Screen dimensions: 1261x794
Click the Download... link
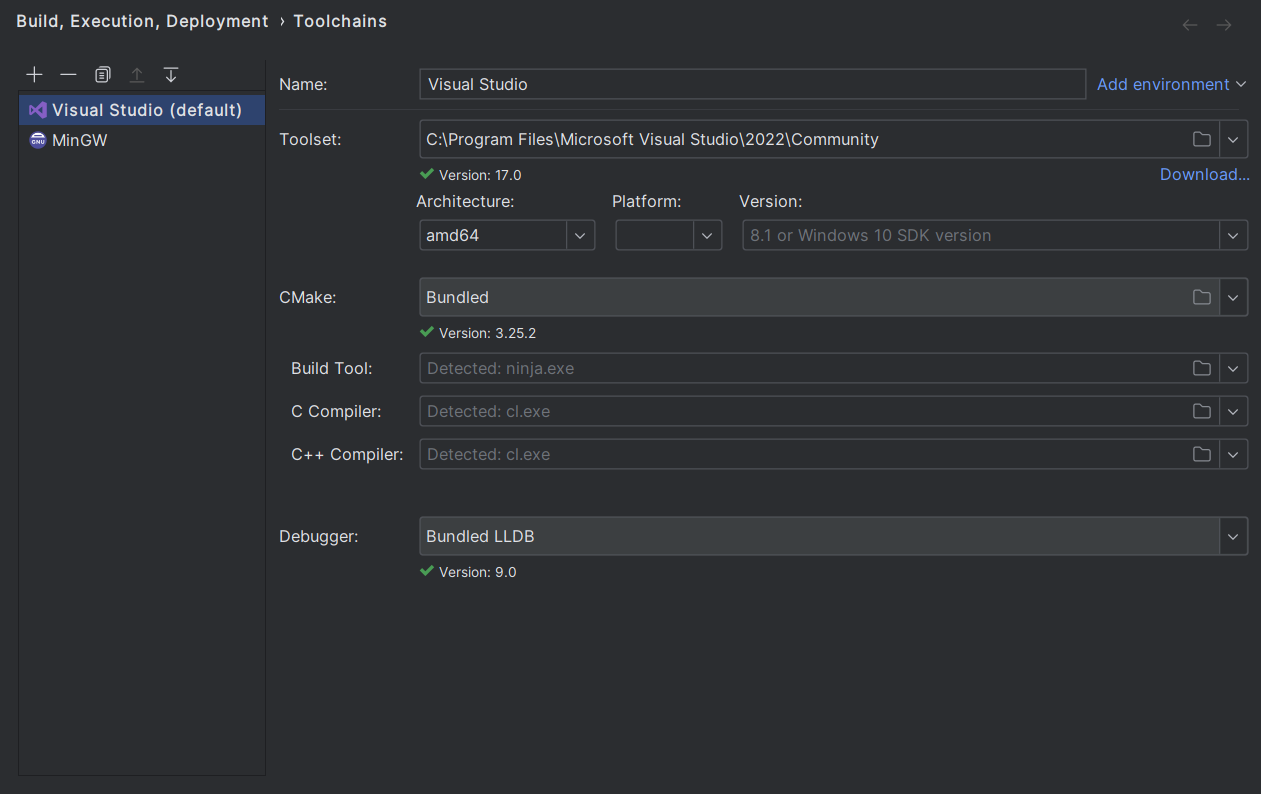1204,174
